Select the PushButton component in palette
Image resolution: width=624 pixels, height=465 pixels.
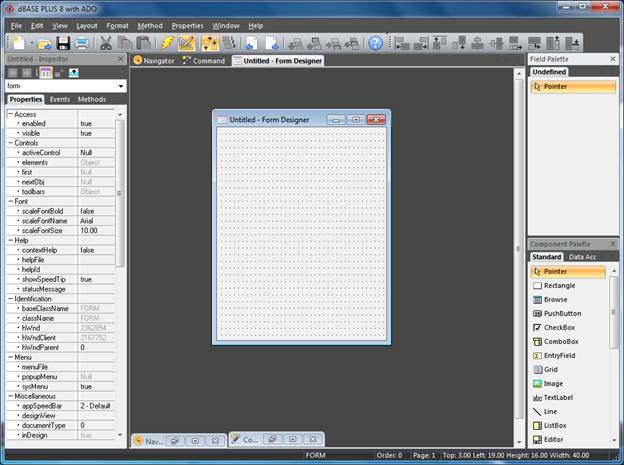point(562,313)
